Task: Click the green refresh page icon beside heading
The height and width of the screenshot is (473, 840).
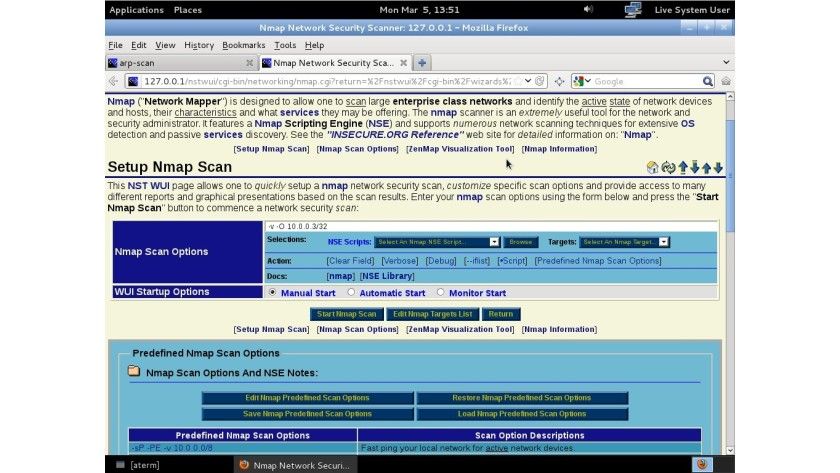Action: coord(668,168)
